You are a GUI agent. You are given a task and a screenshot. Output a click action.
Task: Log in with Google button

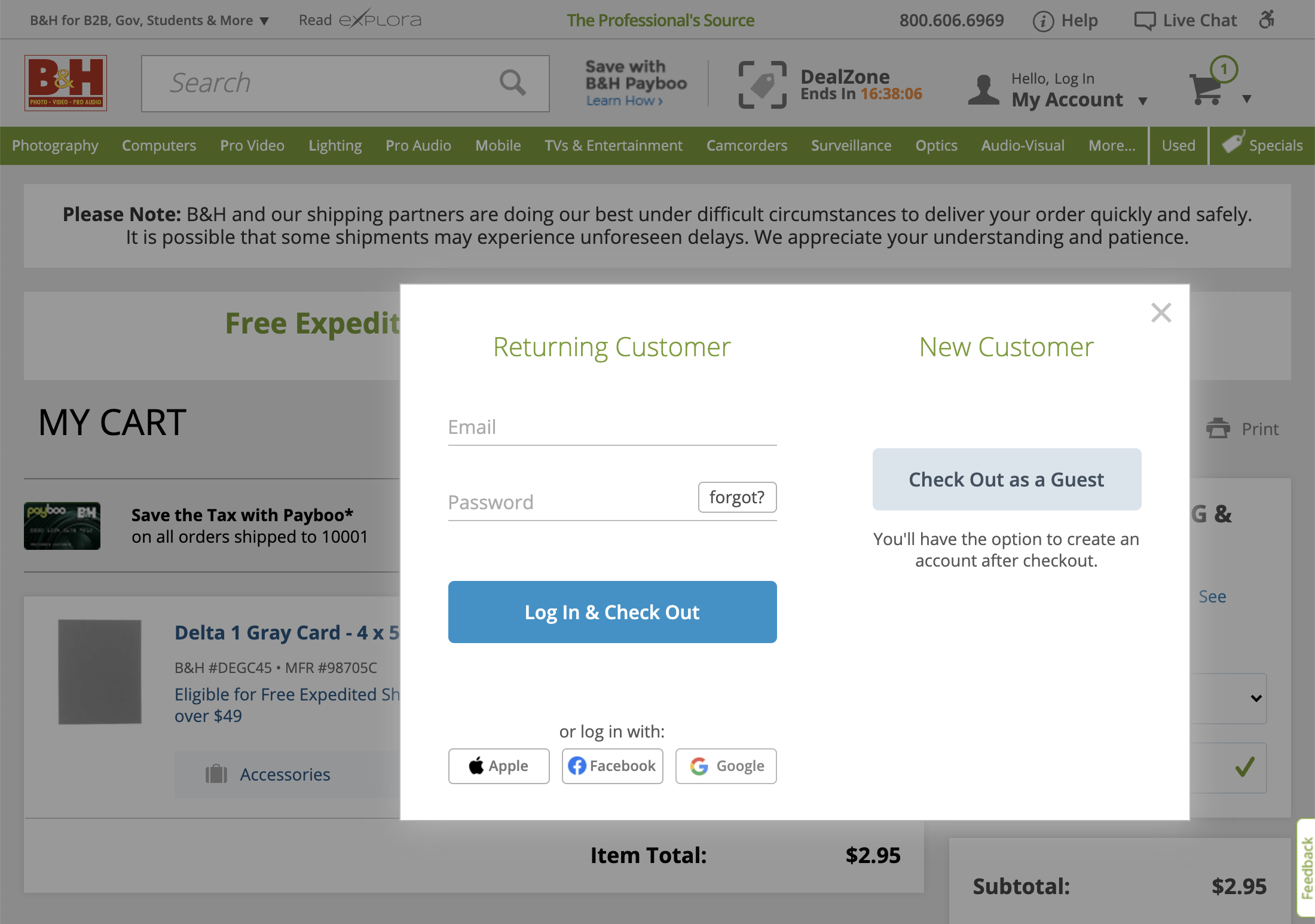(x=726, y=766)
